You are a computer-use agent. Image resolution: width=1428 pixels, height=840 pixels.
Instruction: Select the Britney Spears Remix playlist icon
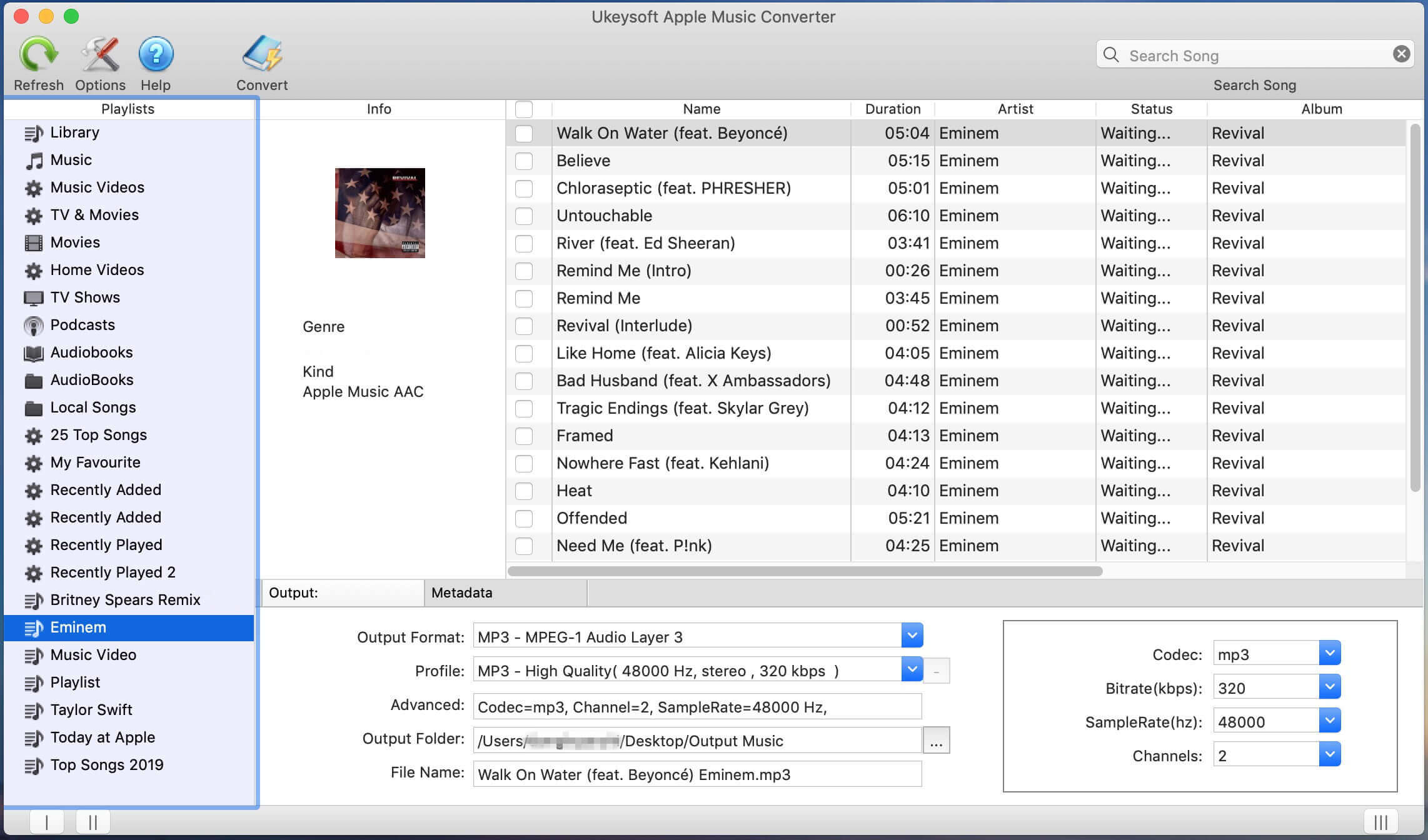(x=34, y=601)
